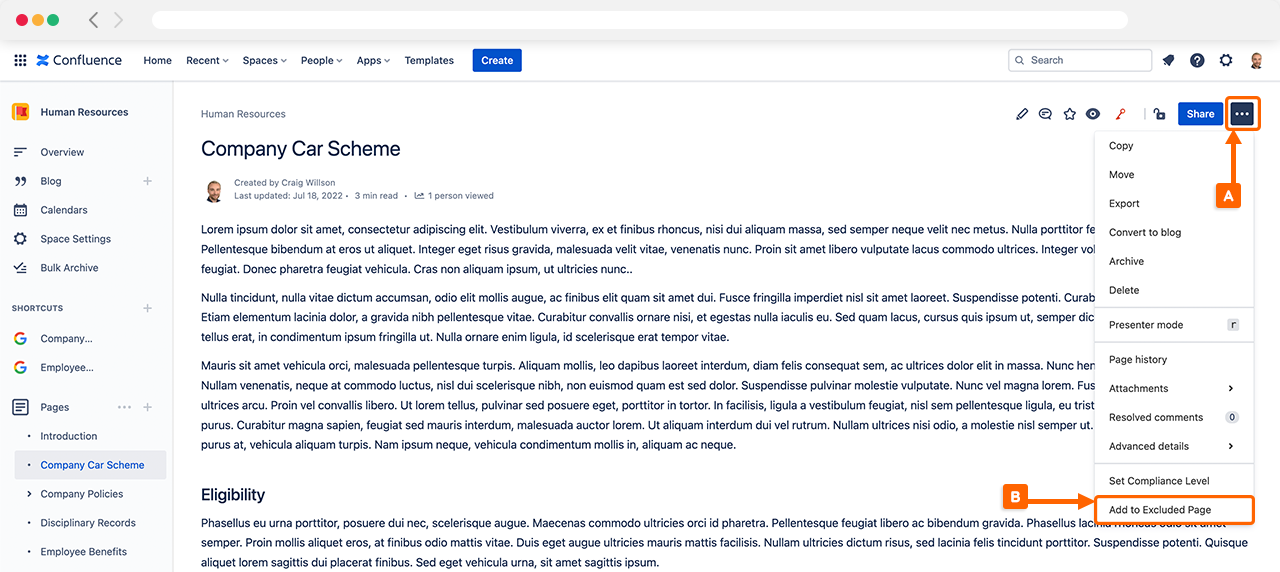Star this page as favorite
Image resolution: width=1280 pixels, height=572 pixels.
point(1069,114)
